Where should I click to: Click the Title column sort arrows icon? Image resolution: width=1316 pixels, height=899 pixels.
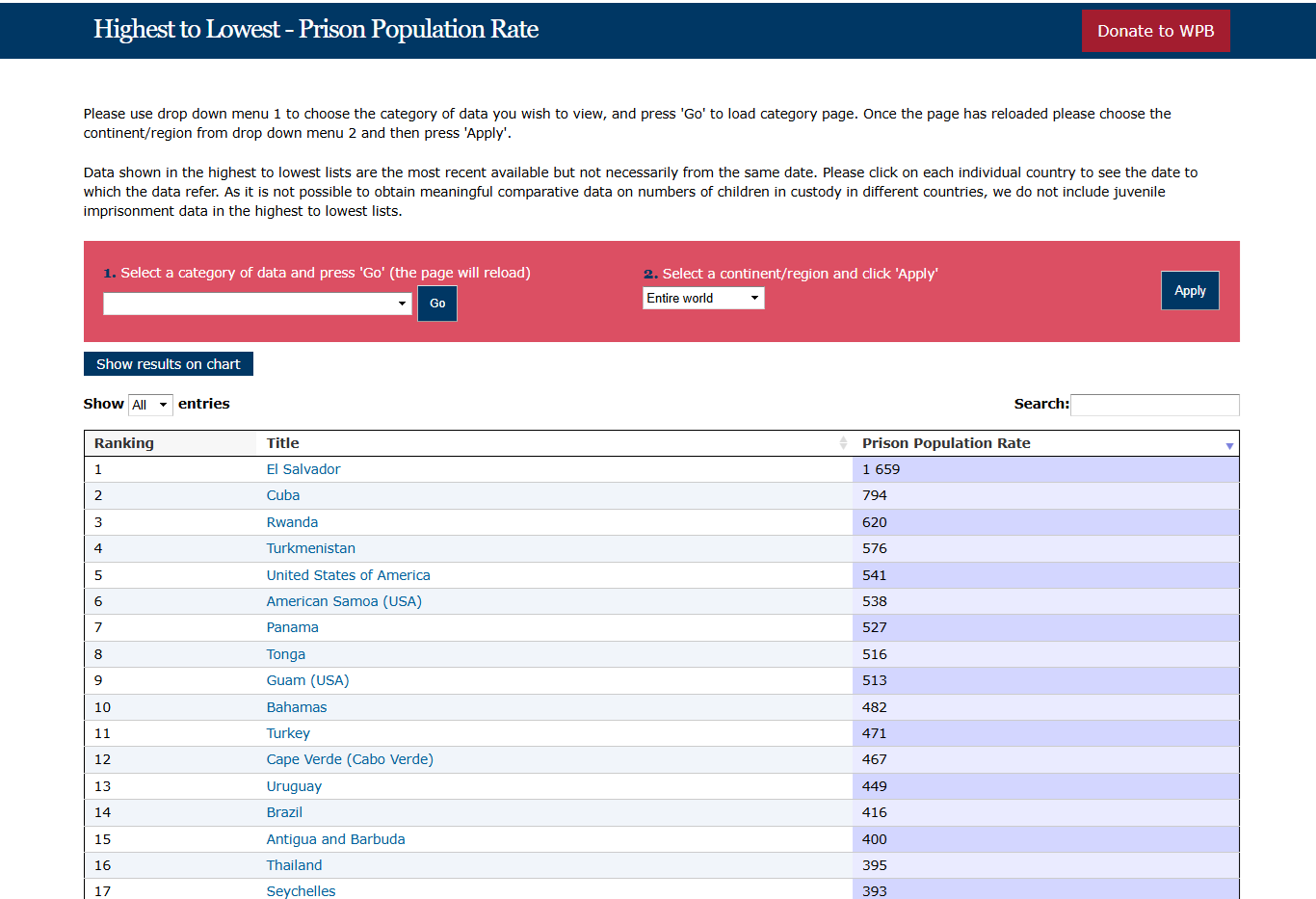tap(843, 443)
